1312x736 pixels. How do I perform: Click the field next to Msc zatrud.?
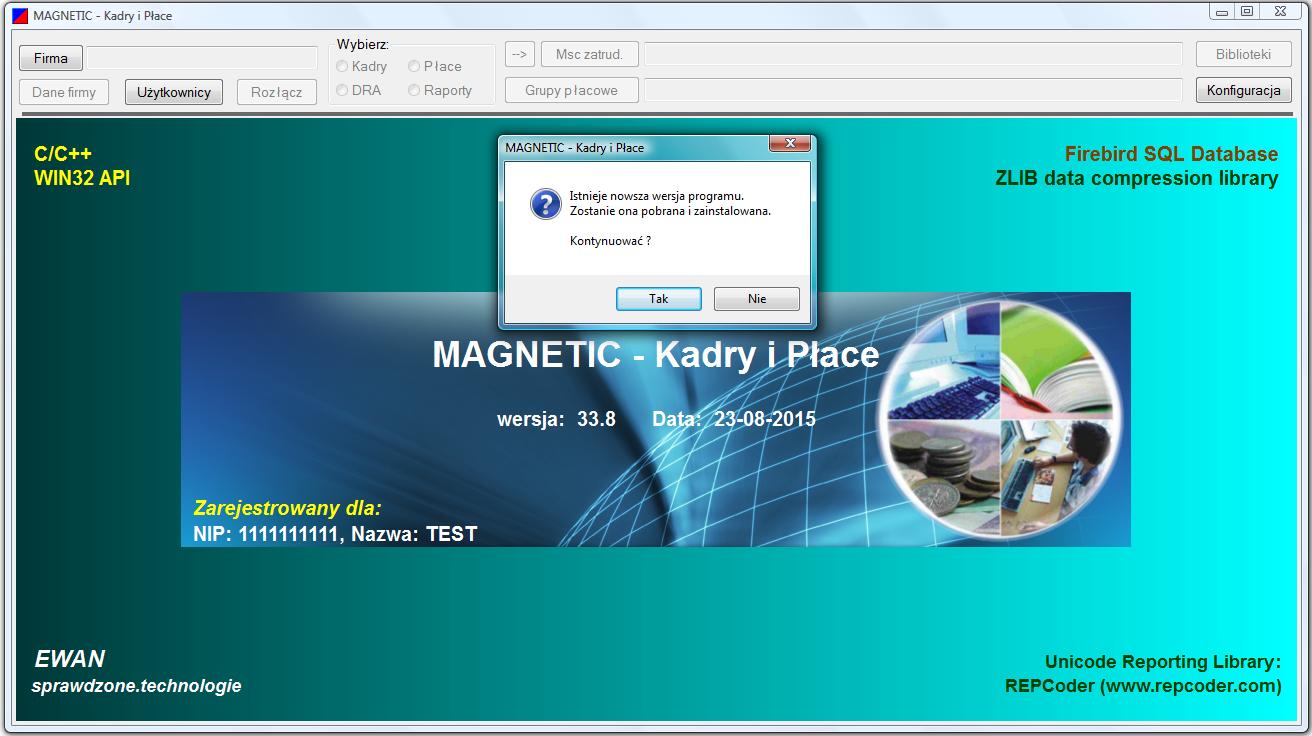pyautogui.click(x=913, y=54)
